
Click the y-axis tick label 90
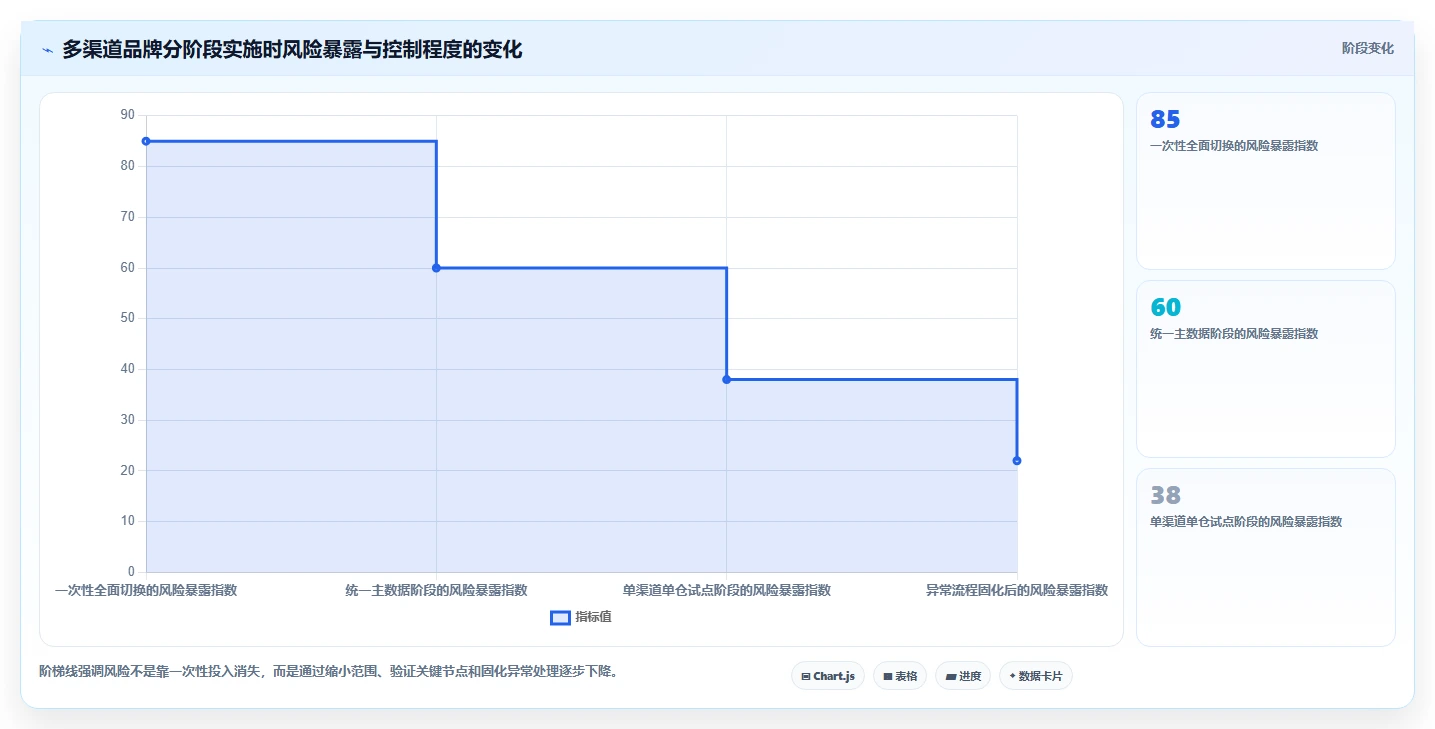pyautogui.click(x=127, y=115)
